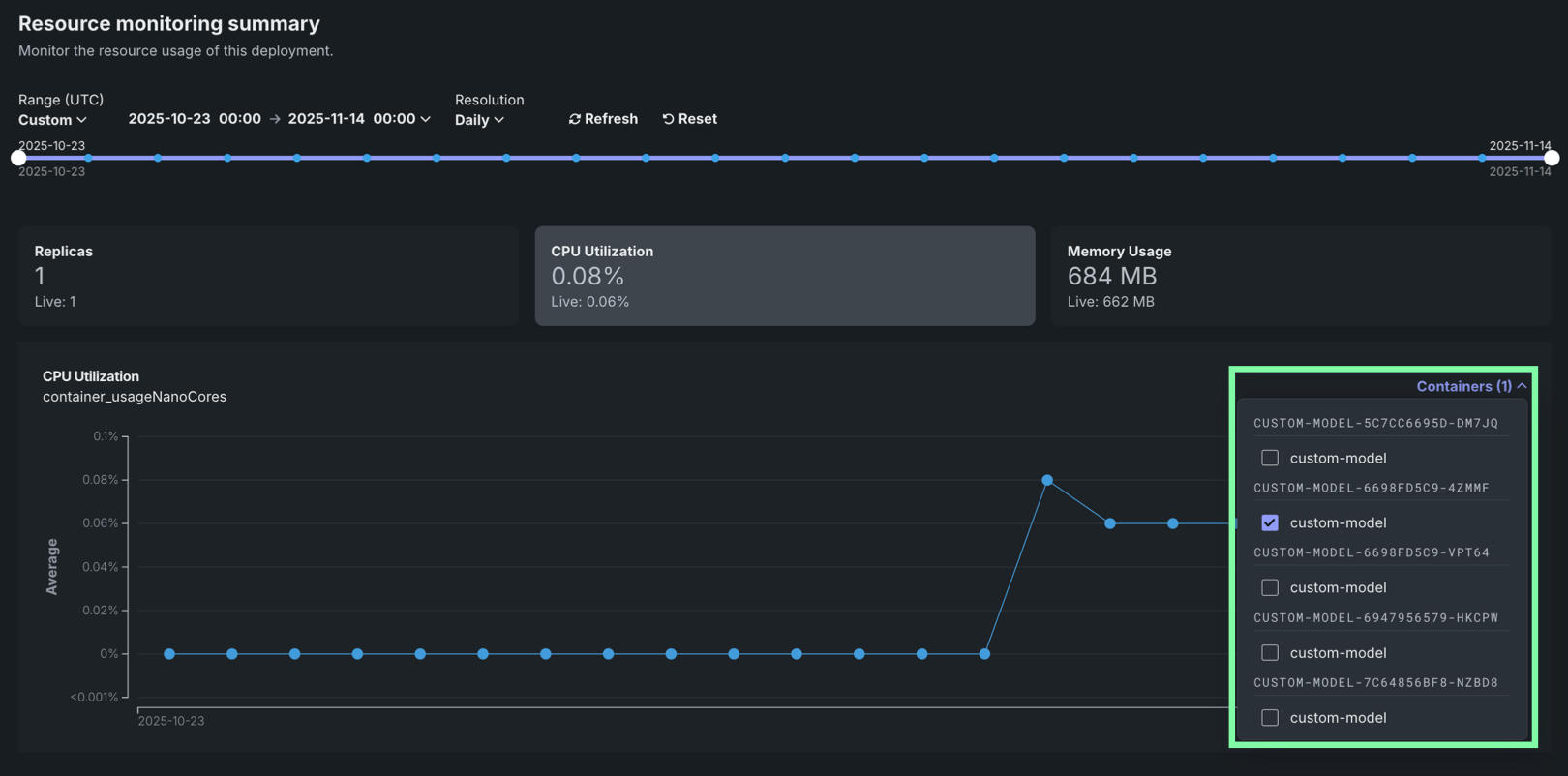
Task: Uncheck custom-model under 6698FD5C9-4ZMMF
Action: pos(1270,522)
